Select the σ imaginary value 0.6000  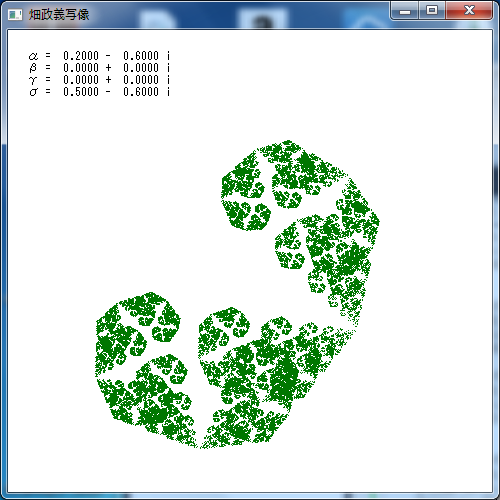coord(141,92)
